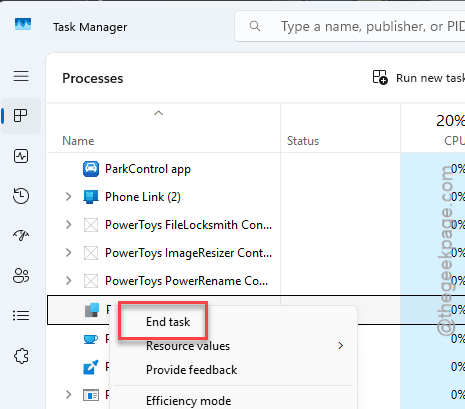
Task: Click the Run new task icon
Action: click(380, 77)
